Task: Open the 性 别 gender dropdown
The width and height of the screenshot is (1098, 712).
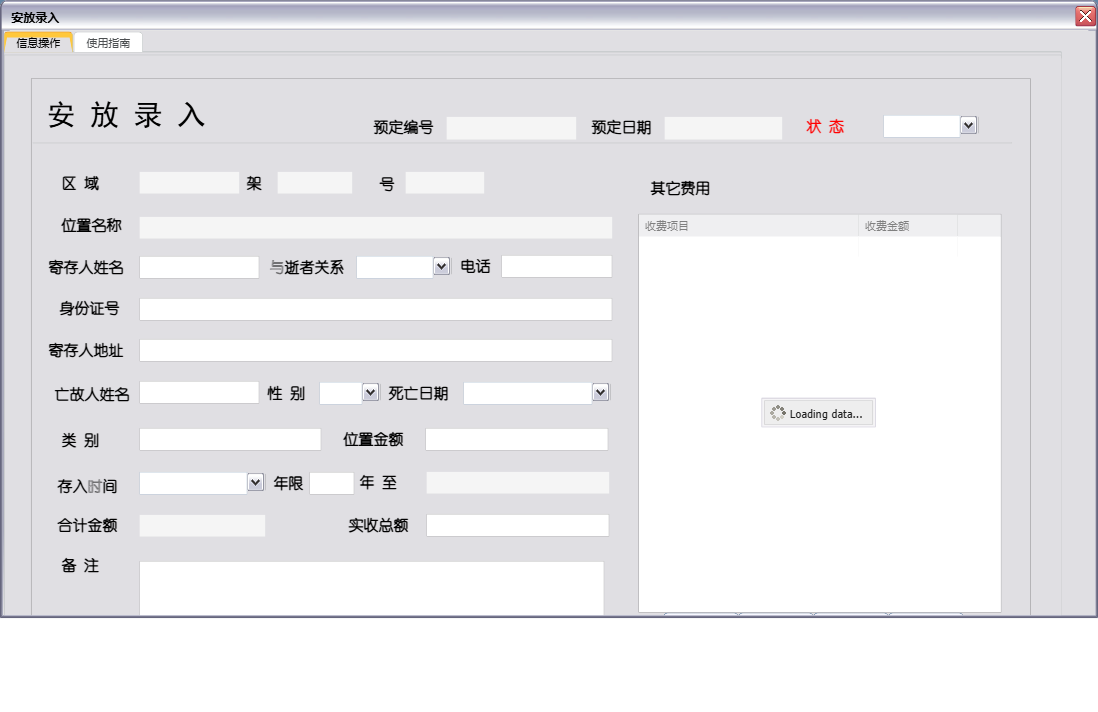Action: coord(368,392)
